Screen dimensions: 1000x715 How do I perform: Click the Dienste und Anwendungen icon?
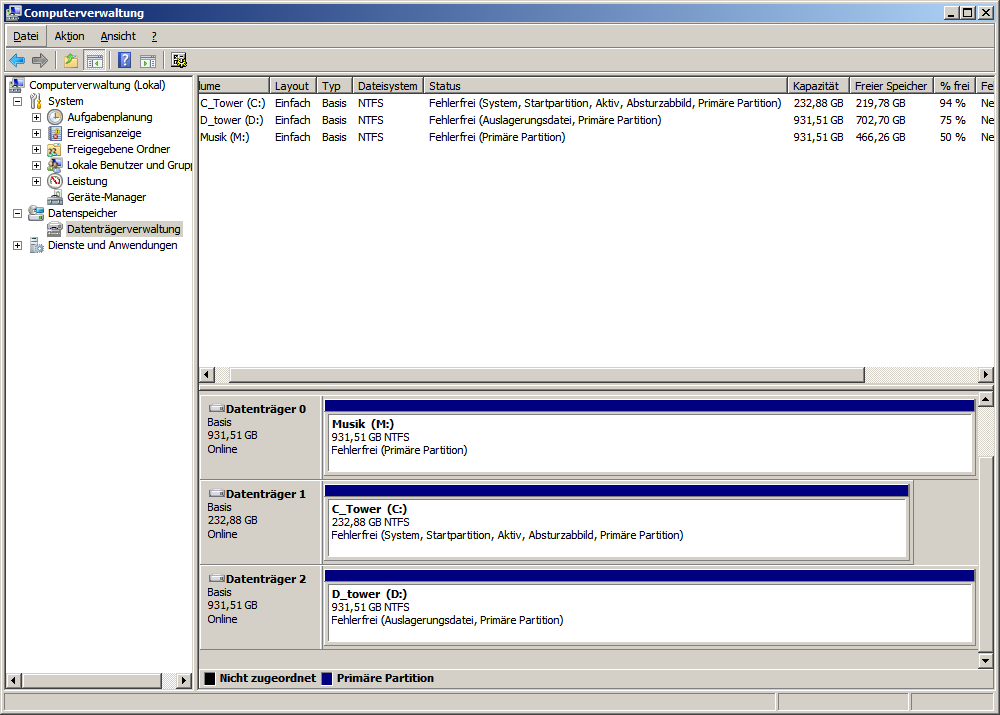(36, 245)
